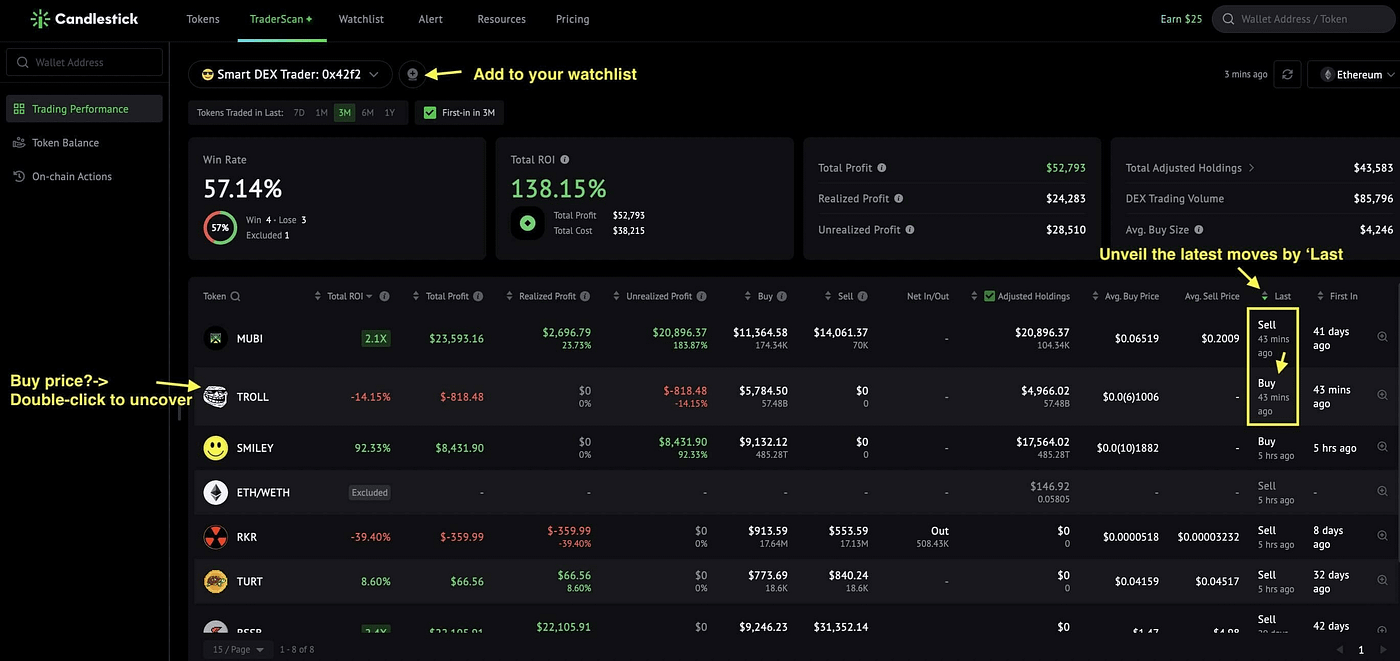The width and height of the screenshot is (1400, 661).
Task: Open the Smart DEX Trader dropdown
Action: coord(290,74)
